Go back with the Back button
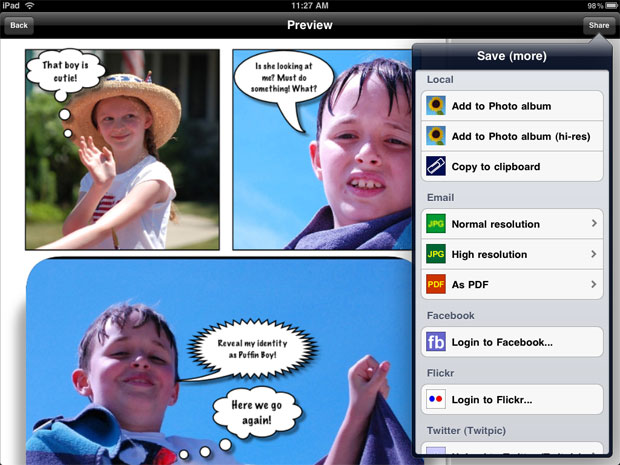Viewport: 620px width, 465px height. click(x=19, y=25)
